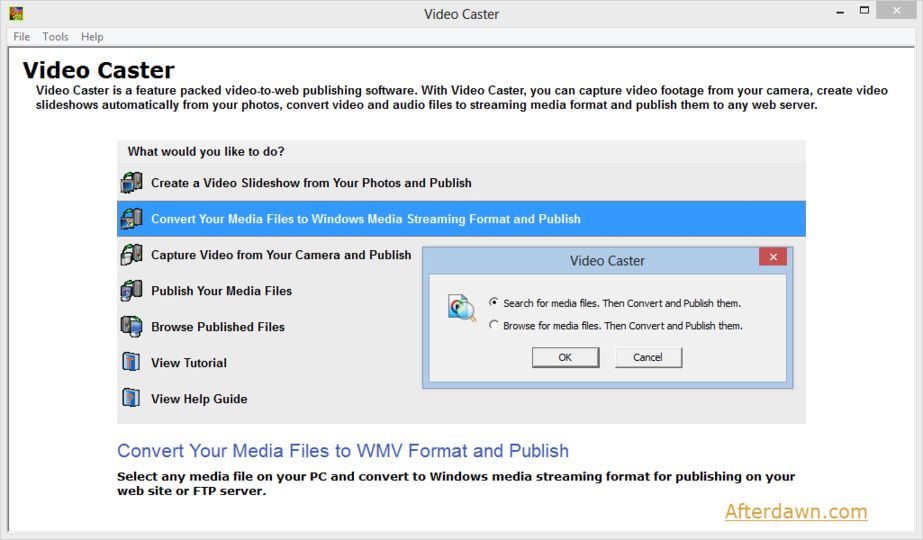Open the Afterdawn.com link

coord(796,512)
